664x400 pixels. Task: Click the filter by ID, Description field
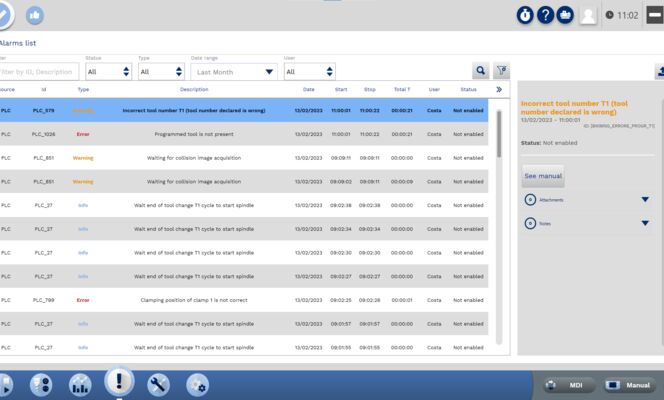(38, 72)
